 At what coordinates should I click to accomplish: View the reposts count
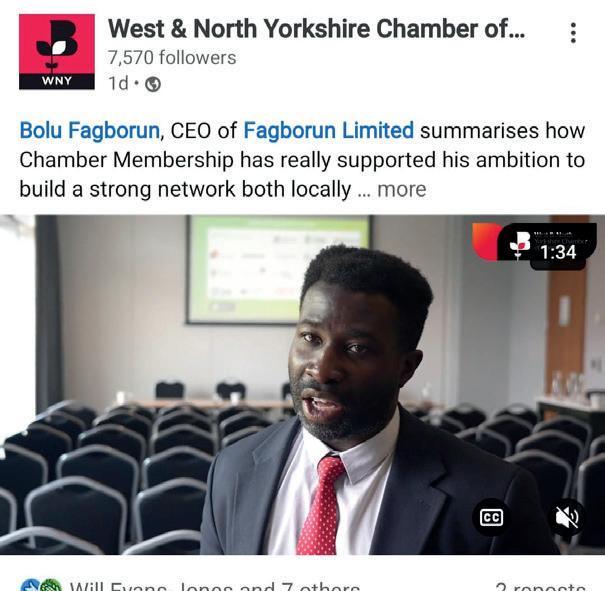540,586
